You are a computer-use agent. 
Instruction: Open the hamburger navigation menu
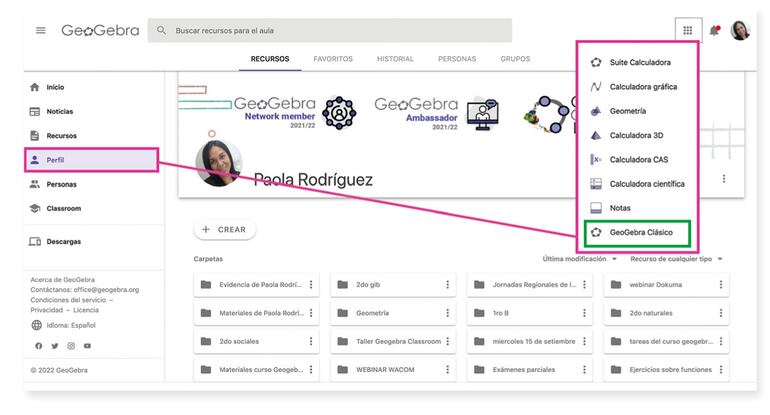(41, 30)
